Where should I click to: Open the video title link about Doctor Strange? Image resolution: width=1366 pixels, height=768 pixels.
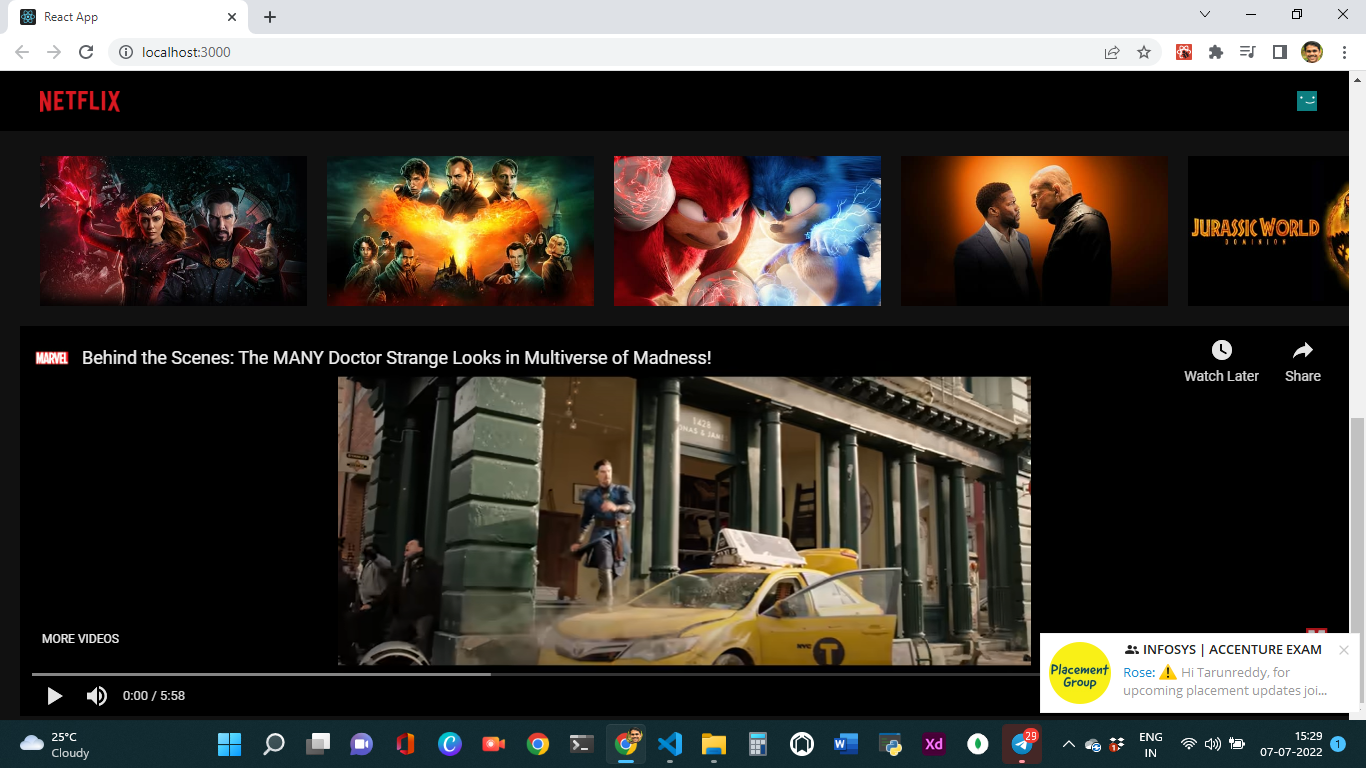click(396, 357)
